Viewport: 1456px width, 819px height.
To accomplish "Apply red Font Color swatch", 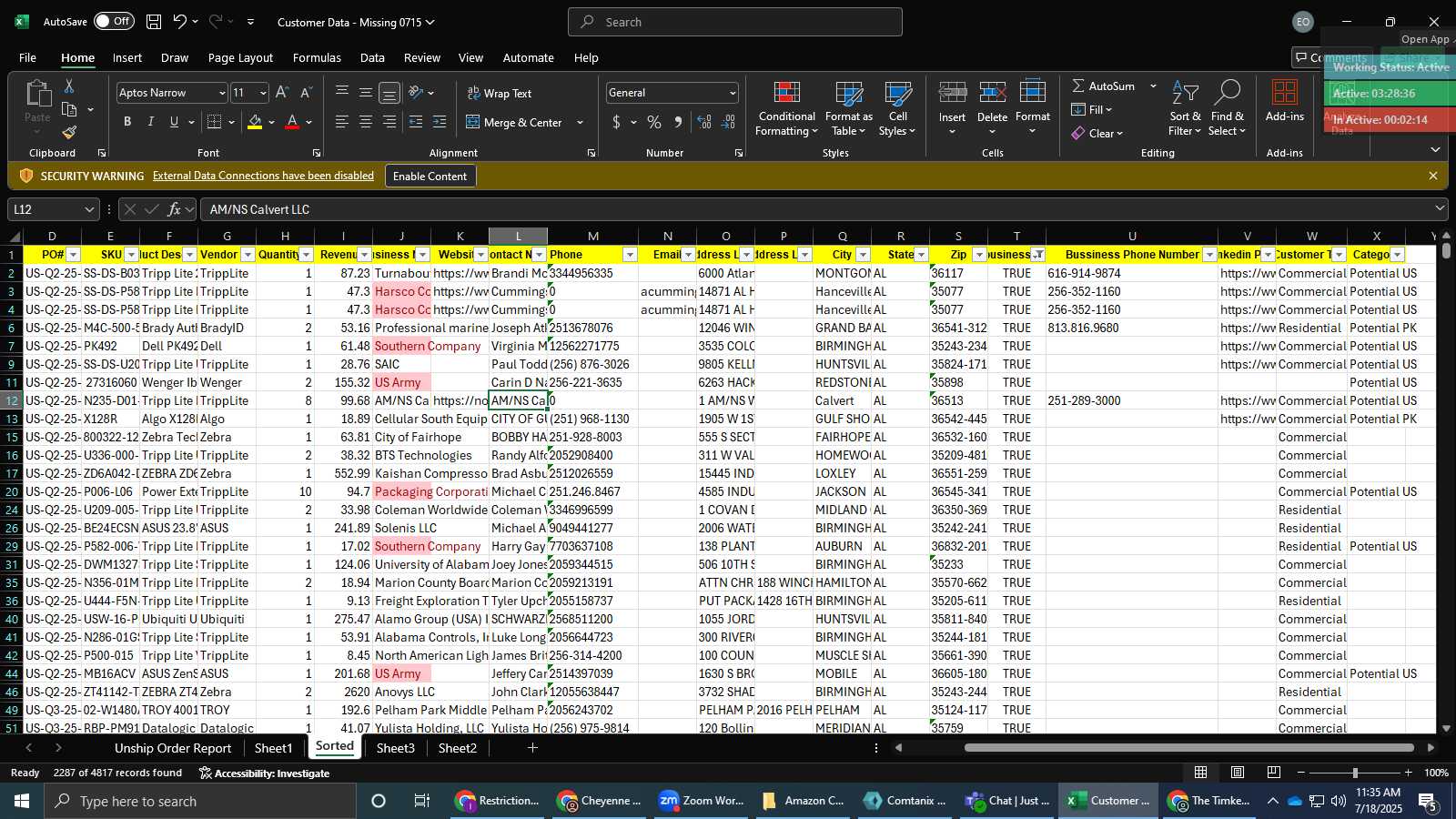I will pos(292,122).
